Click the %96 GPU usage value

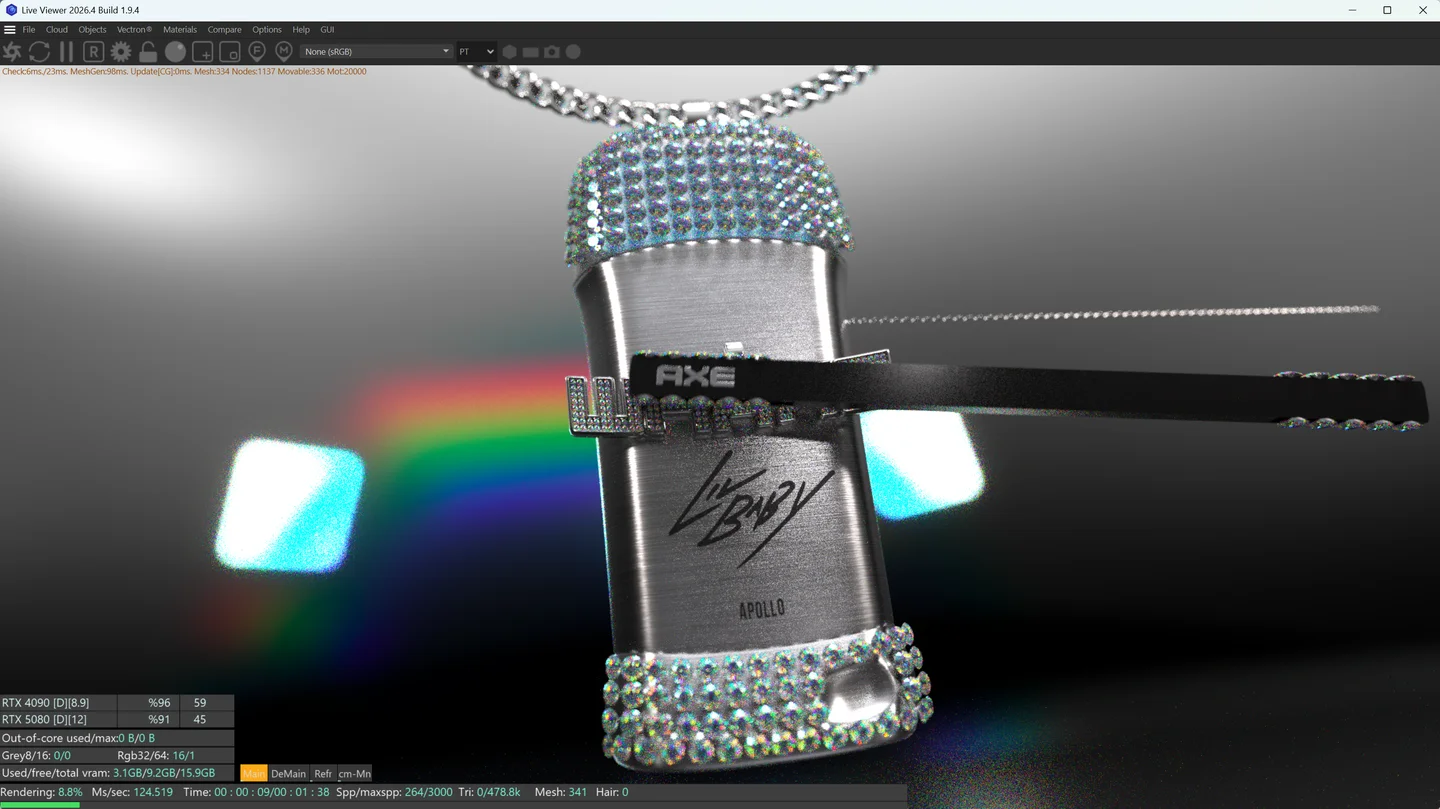159,703
